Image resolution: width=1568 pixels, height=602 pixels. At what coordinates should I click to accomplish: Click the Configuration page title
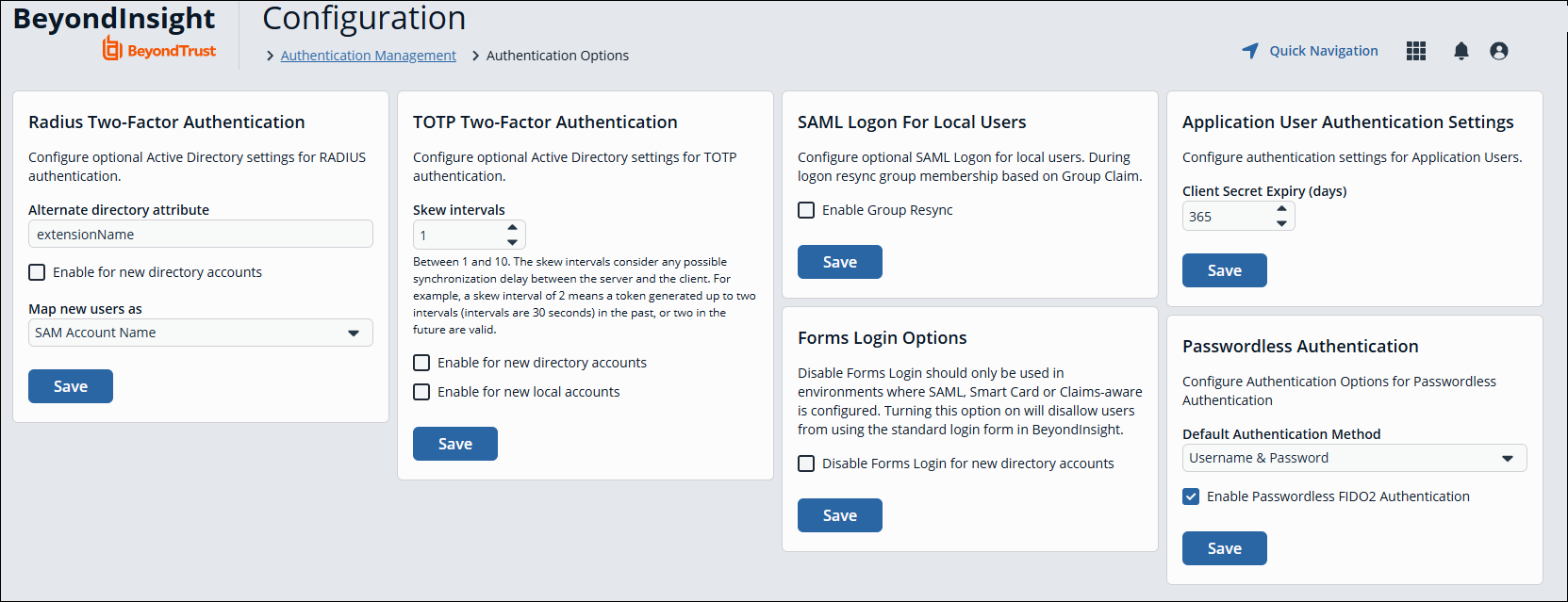tap(364, 18)
